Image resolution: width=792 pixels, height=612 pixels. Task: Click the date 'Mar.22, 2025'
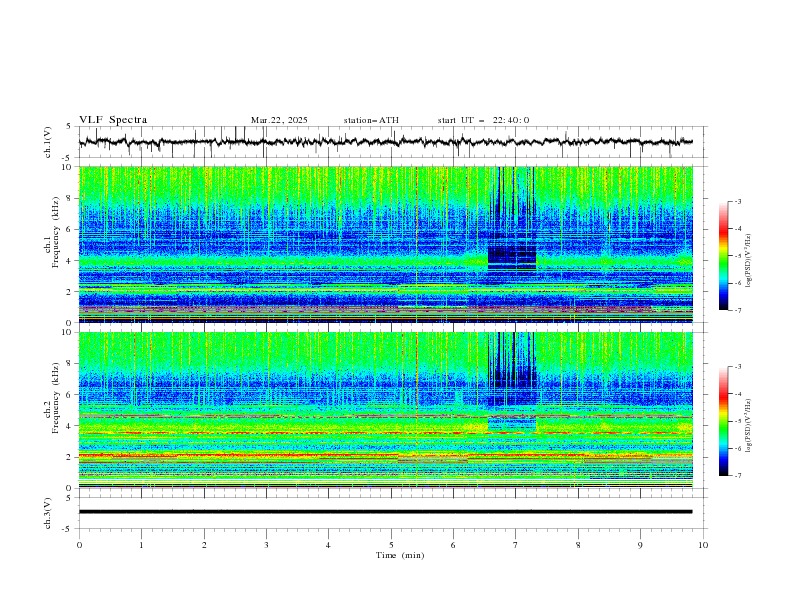pos(279,120)
